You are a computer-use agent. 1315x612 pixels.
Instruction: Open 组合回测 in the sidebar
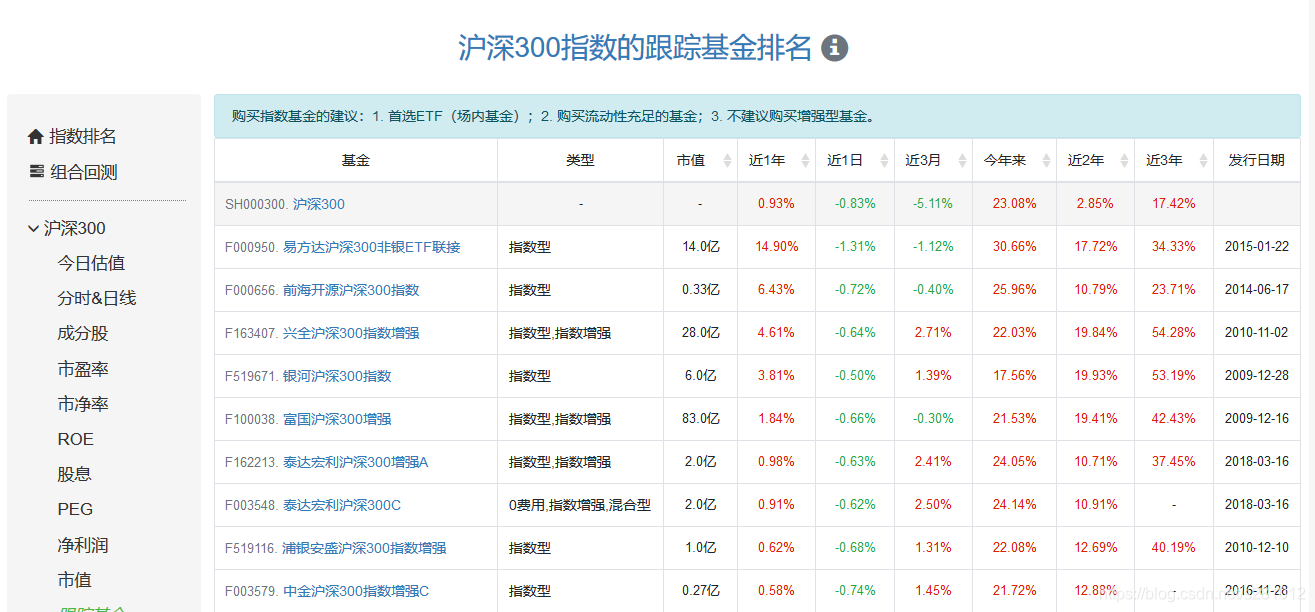tap(84, 172)
